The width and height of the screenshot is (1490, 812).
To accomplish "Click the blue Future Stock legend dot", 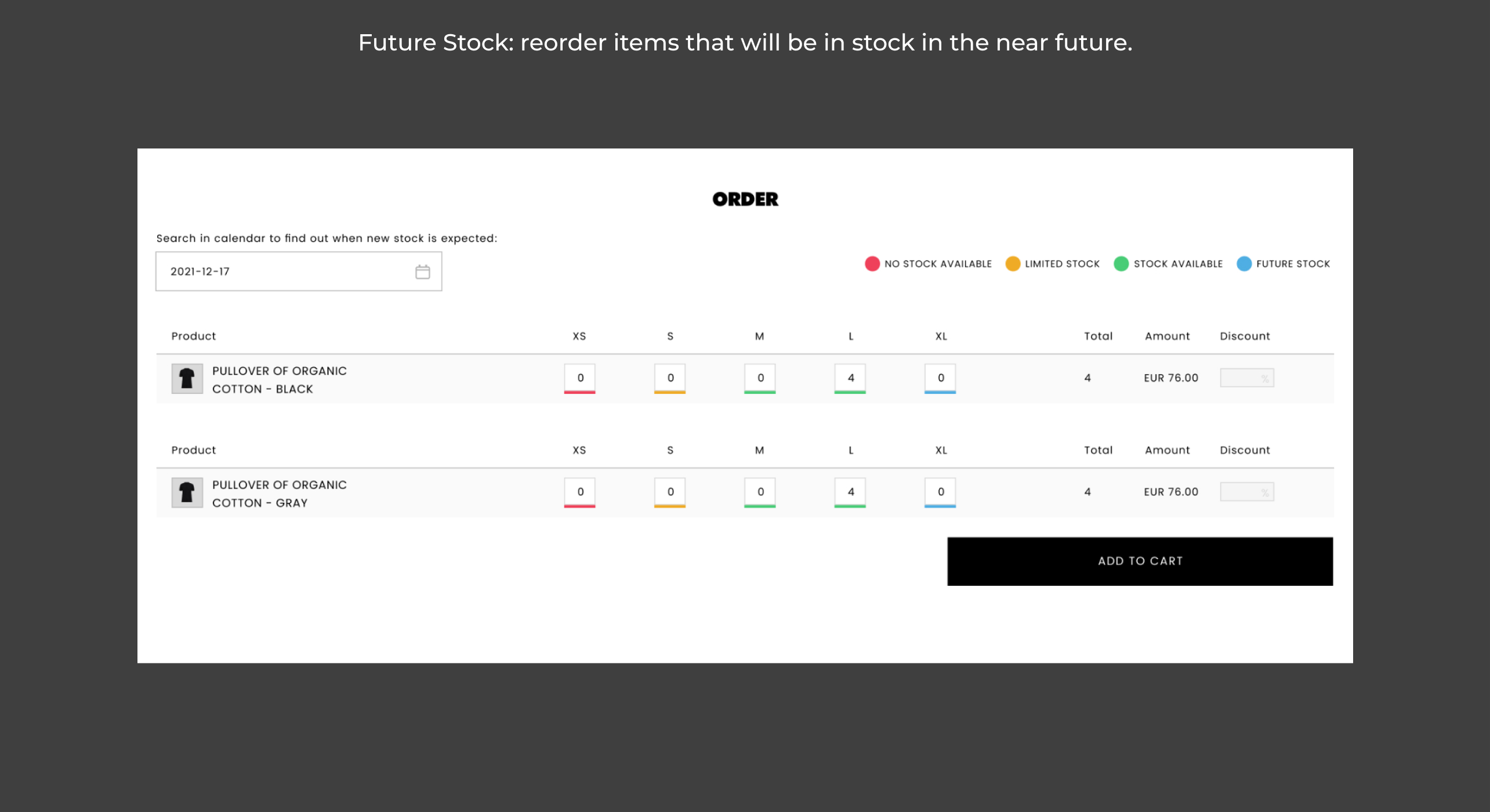I will [1244, 264].
